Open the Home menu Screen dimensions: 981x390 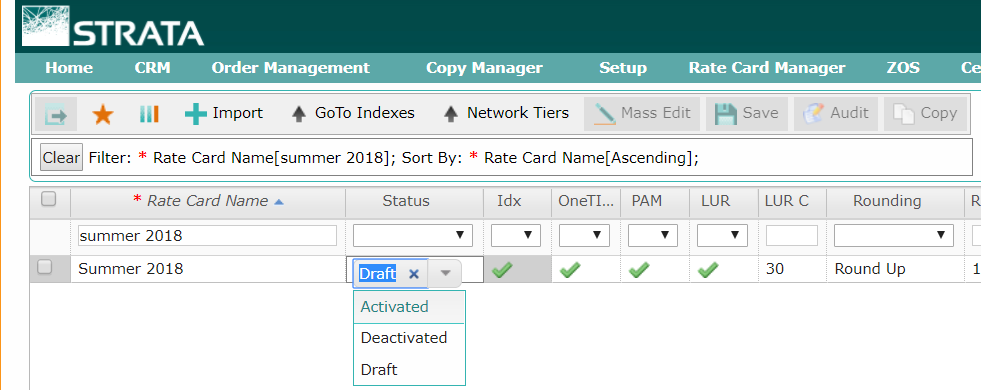click(x=69, y=68)
